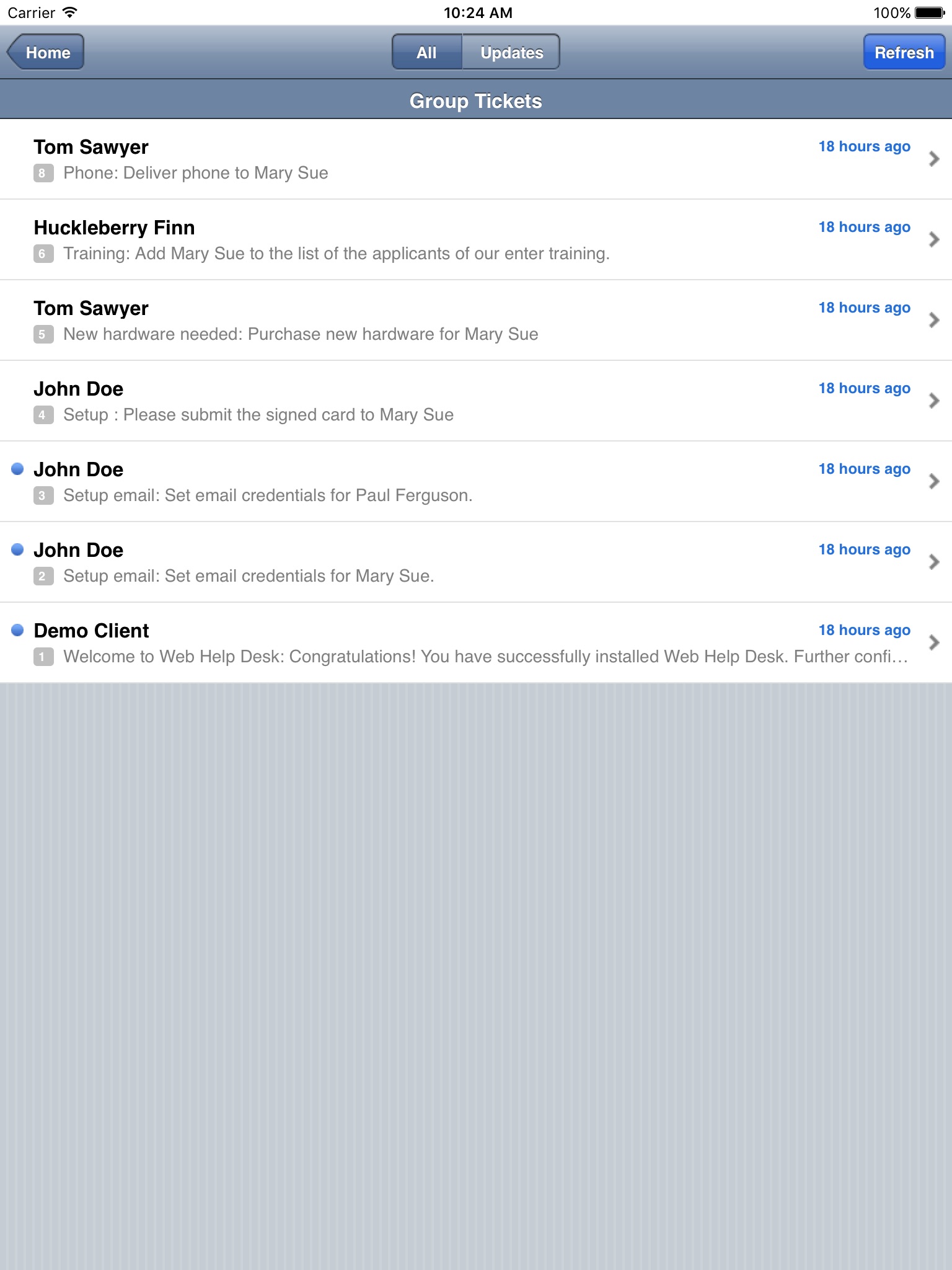This screenshot has width=952, height=1270.
Task: Open the new hardware needed ticket
Action: (300, 334)
